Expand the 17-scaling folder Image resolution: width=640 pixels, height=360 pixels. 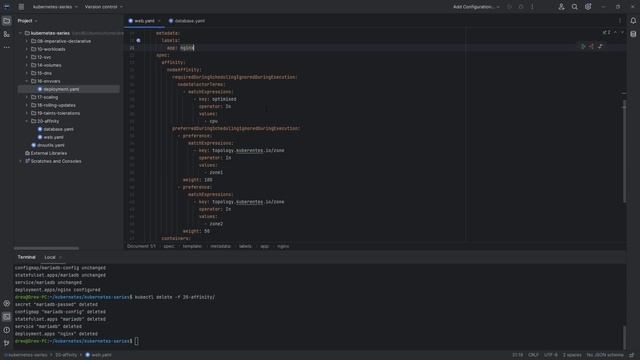click(x=27, y=97)
